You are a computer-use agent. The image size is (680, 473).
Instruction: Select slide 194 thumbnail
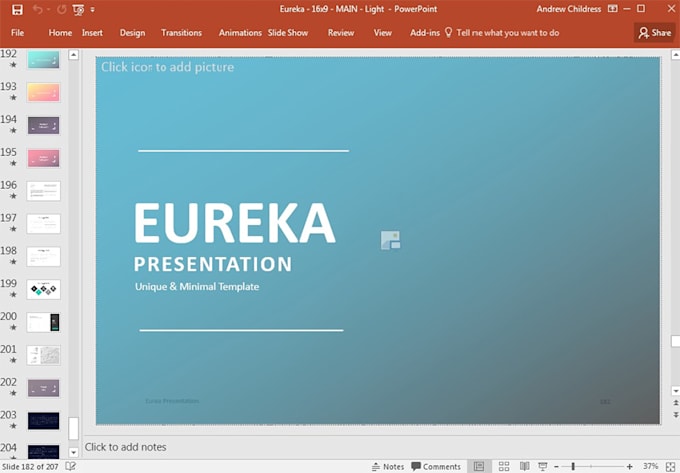pos(43,125)
